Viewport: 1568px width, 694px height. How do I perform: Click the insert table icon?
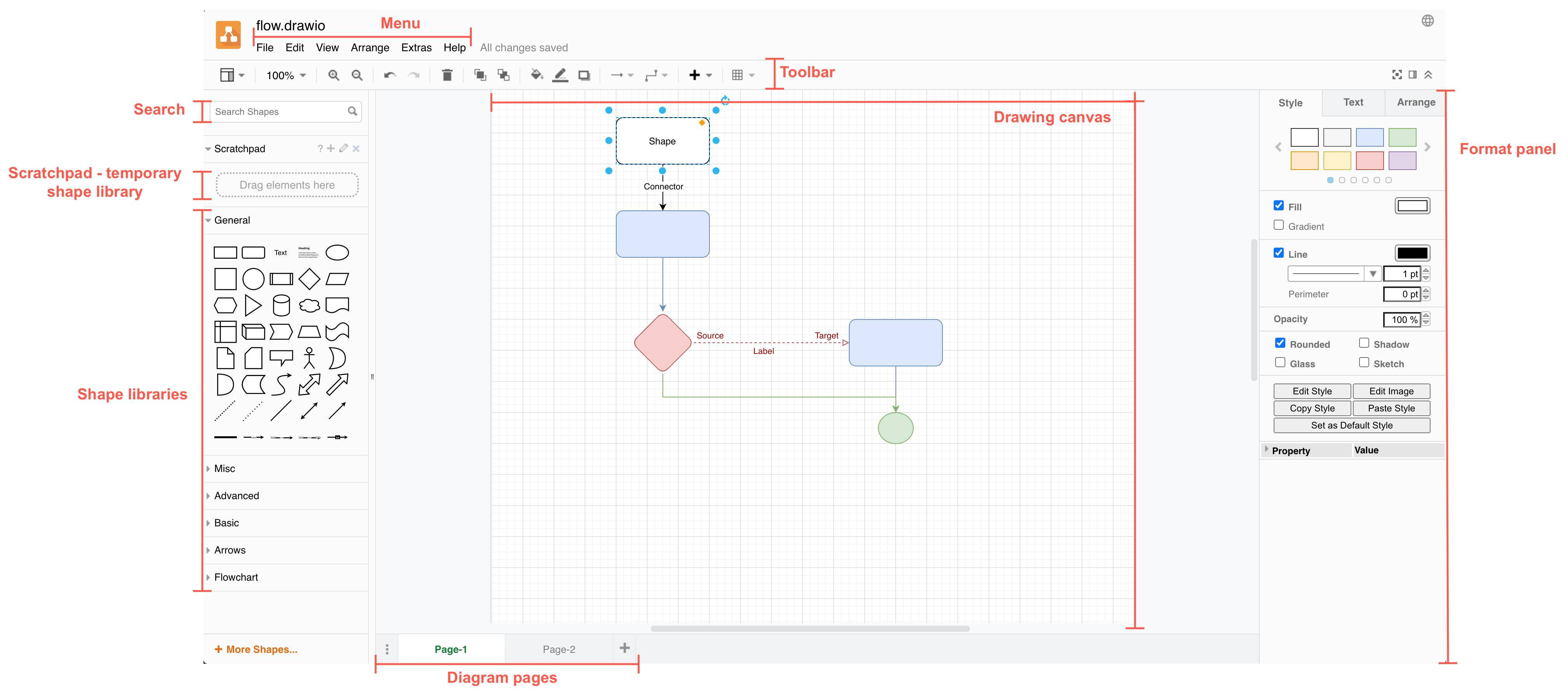point(740,75)
